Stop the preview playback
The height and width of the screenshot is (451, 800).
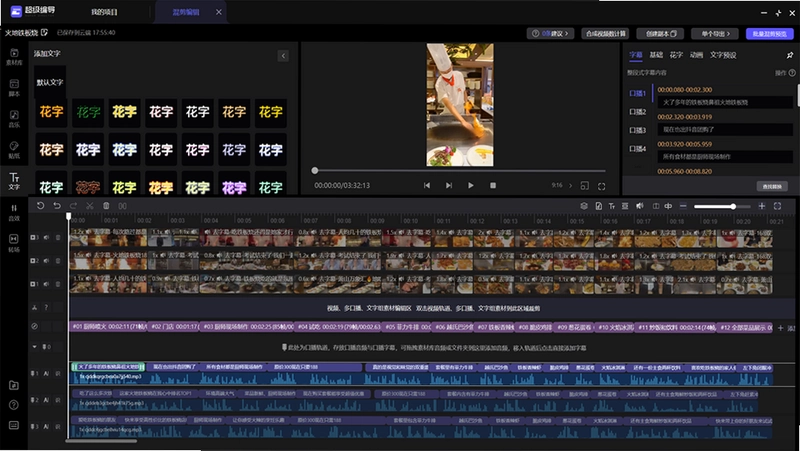pyautogui.click(x=493, y=186)
